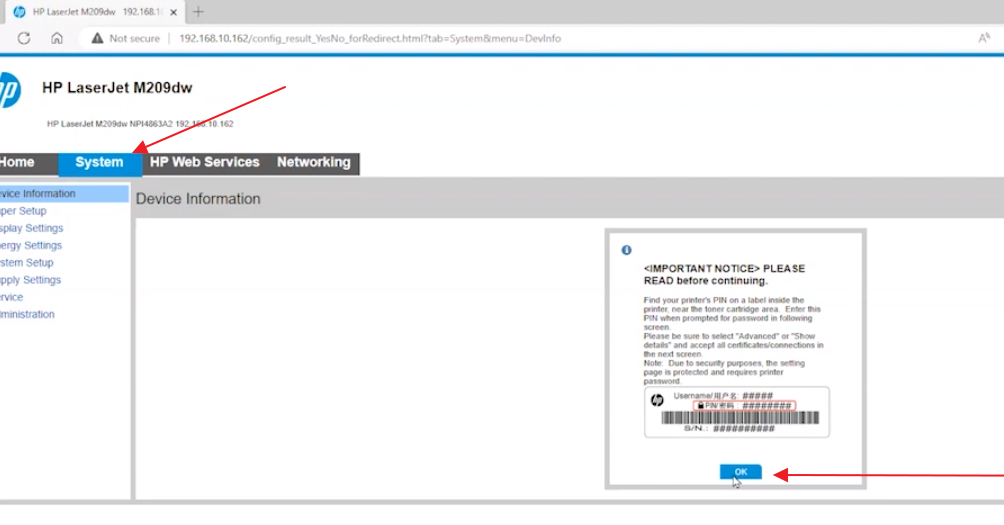Open the System tab

point(99,163)
